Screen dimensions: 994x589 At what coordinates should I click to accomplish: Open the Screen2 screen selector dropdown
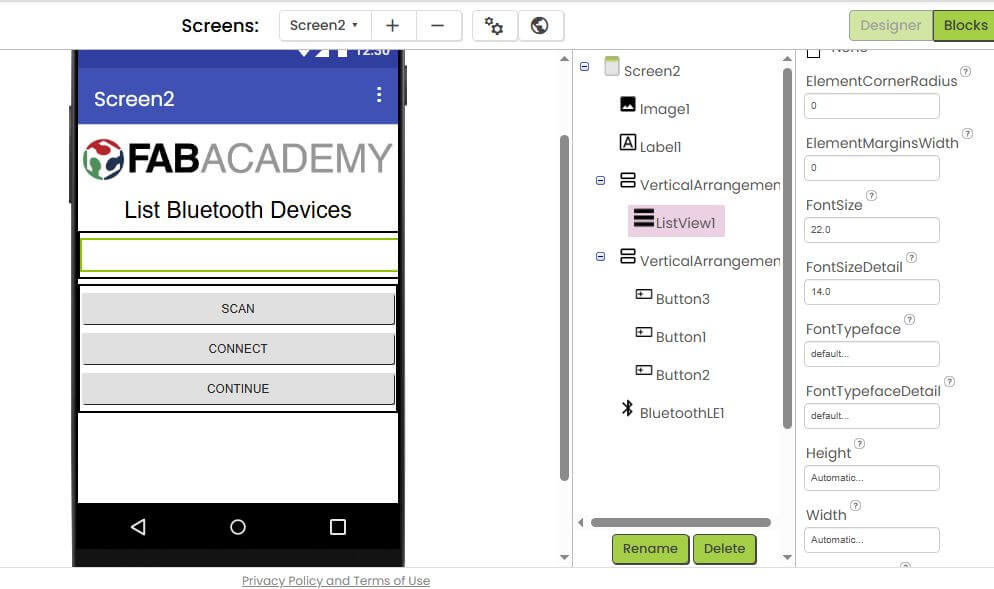pyautogui.click(x=325, y=25)
